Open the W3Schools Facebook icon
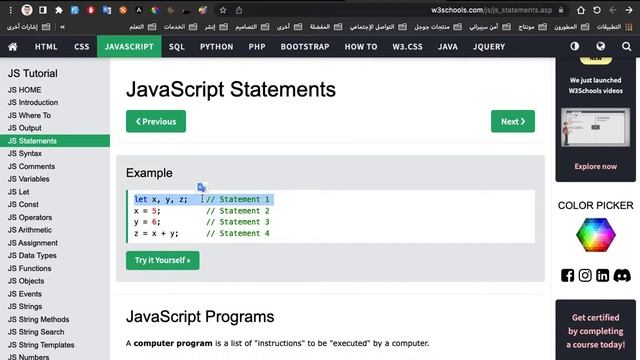 [x=567, y=276]
